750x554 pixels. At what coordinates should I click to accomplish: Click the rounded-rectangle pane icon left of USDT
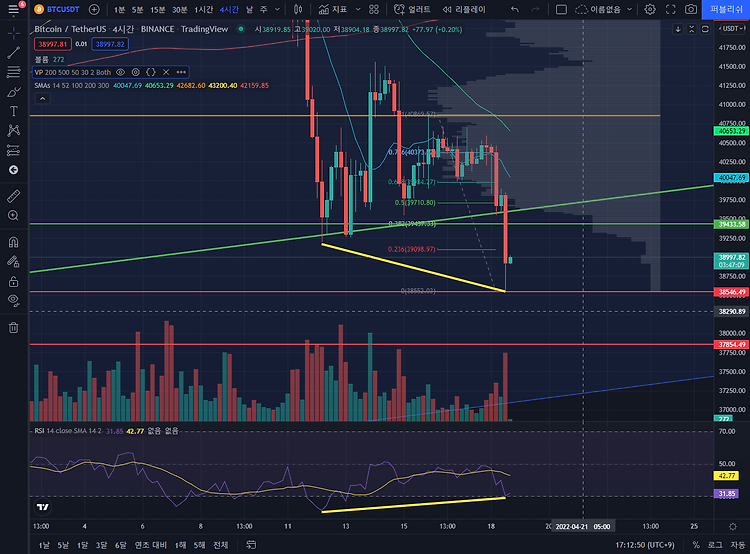pyautogui.click(x=705, y=29)
